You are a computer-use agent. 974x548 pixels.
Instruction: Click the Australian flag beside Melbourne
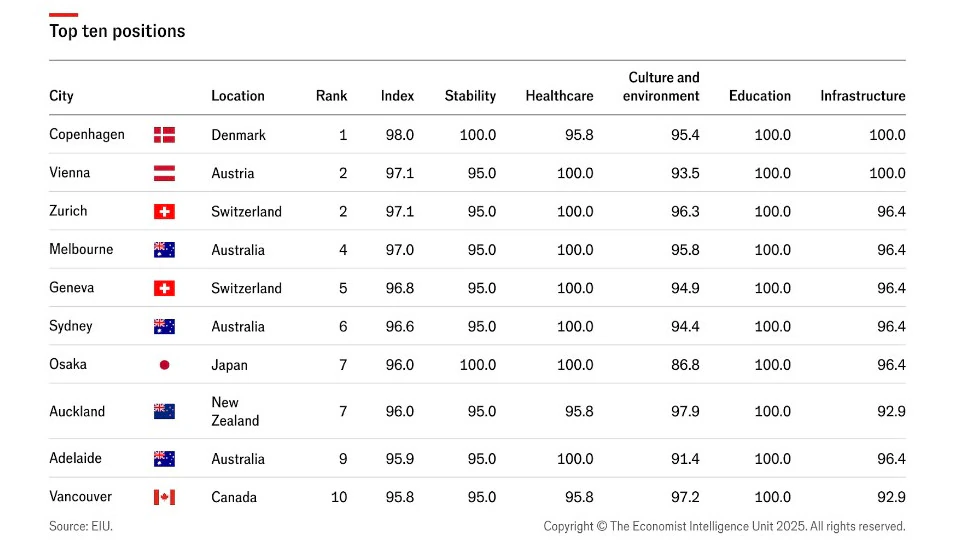tap(164, 250)
